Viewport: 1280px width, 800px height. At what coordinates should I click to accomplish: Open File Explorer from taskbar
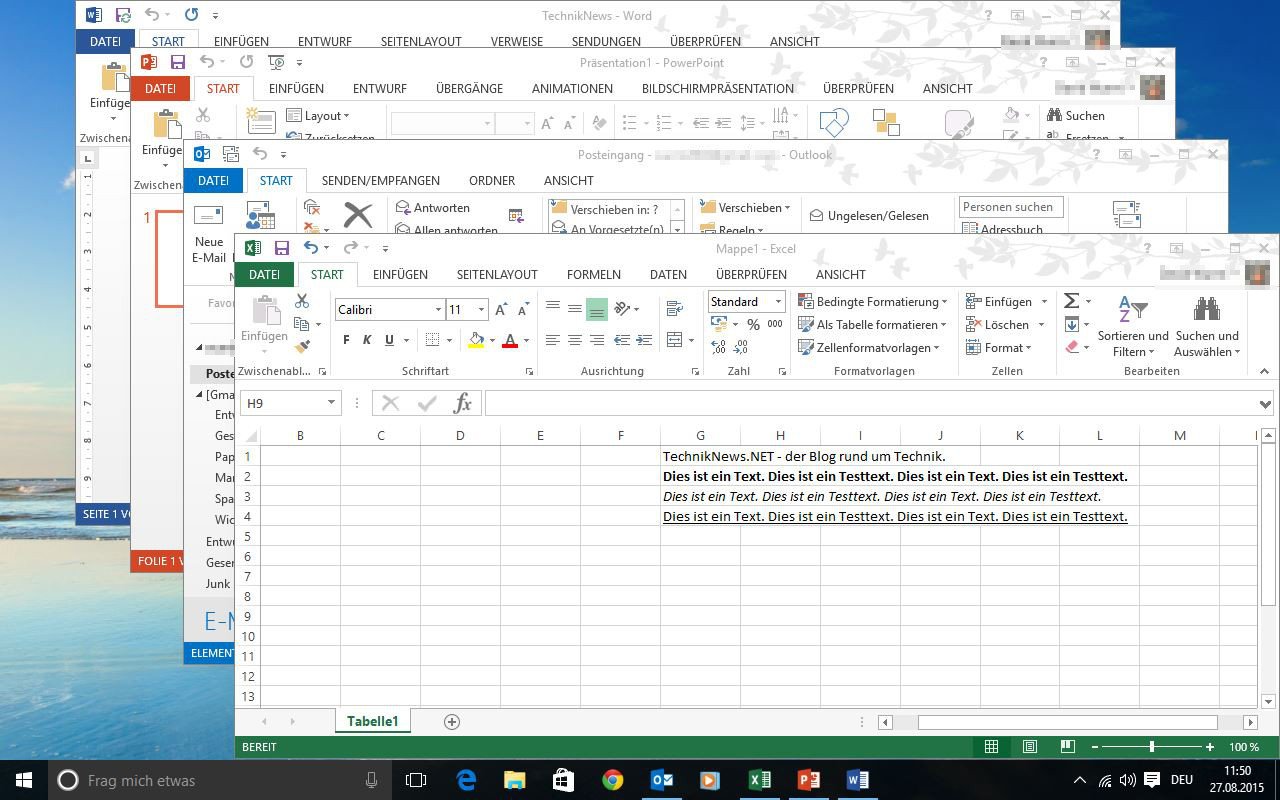(514, 780)
